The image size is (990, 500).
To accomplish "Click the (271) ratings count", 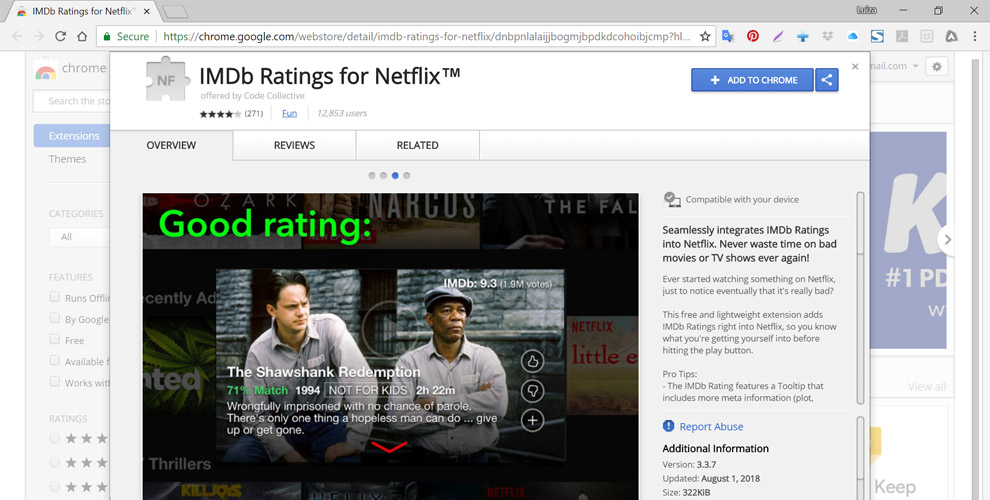I will 254,114.
